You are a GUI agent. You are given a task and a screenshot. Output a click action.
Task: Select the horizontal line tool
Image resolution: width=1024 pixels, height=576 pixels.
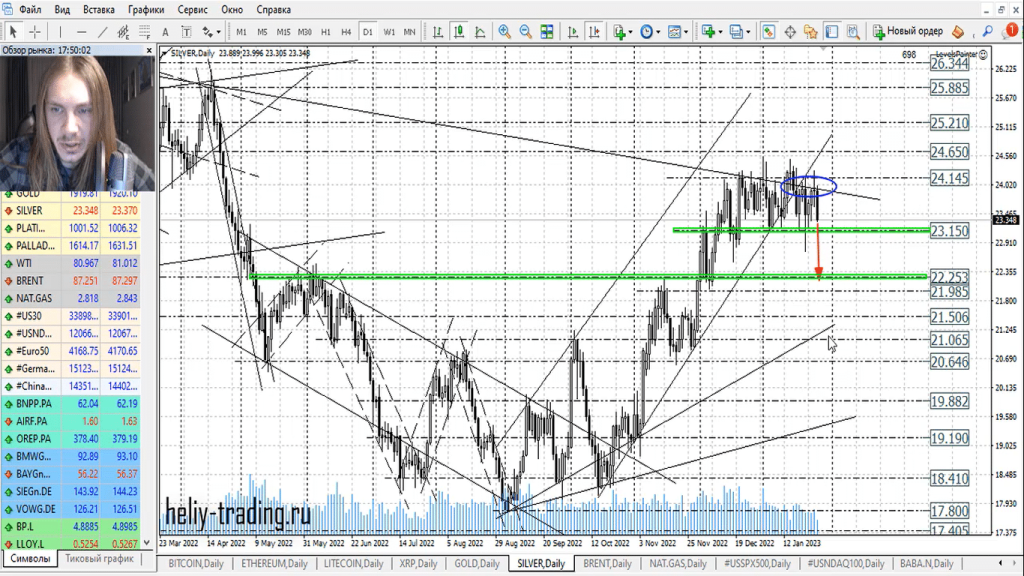(80, 31)
